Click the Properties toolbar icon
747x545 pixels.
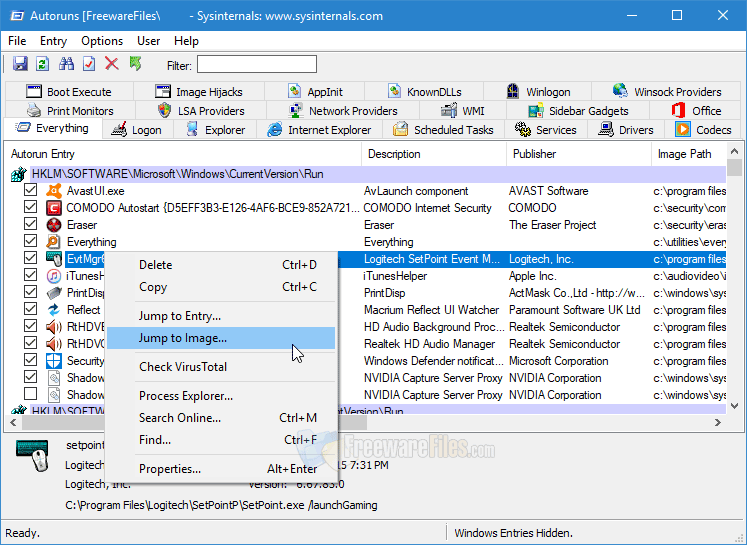(89, 64)
